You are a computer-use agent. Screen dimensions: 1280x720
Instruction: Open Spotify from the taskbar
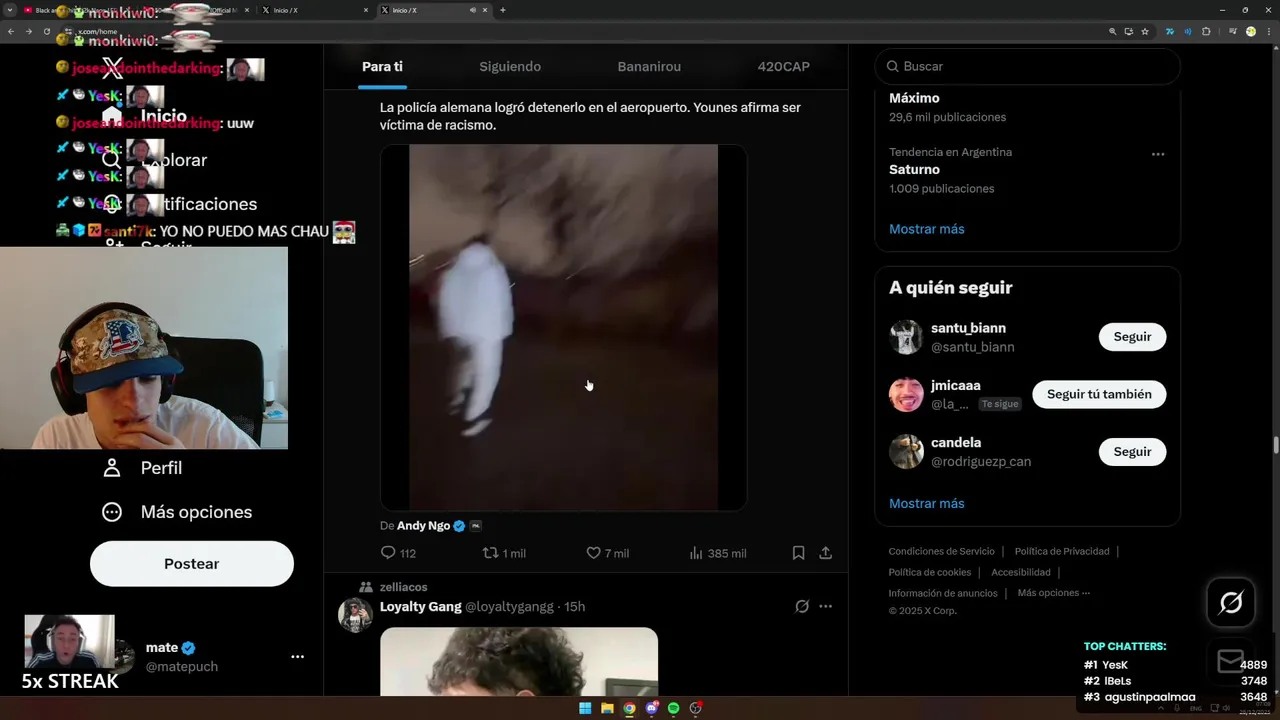(673, 708)
